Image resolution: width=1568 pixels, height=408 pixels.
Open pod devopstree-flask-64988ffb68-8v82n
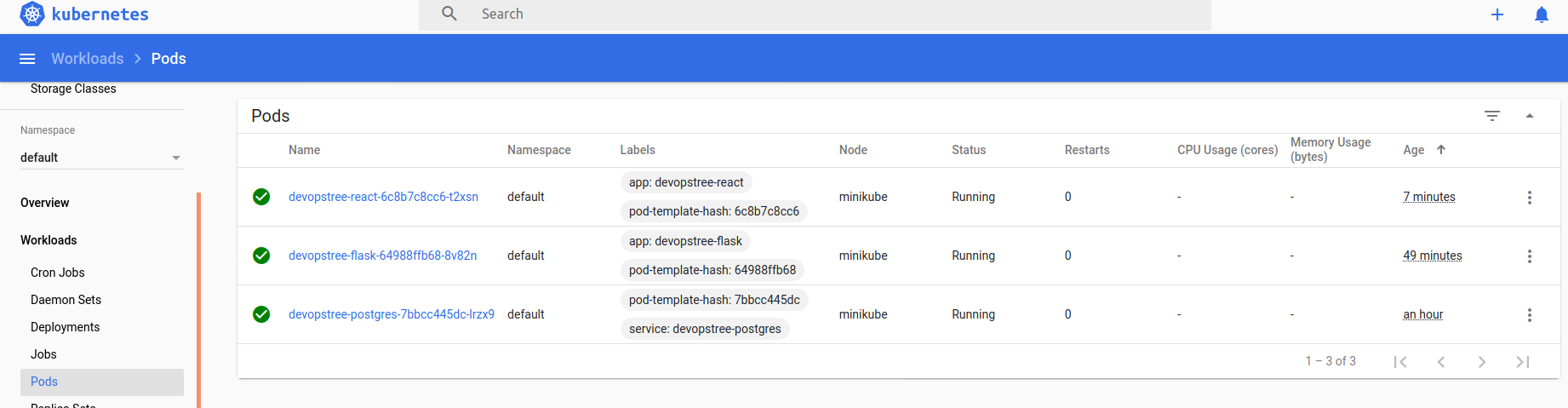point(382,256)
